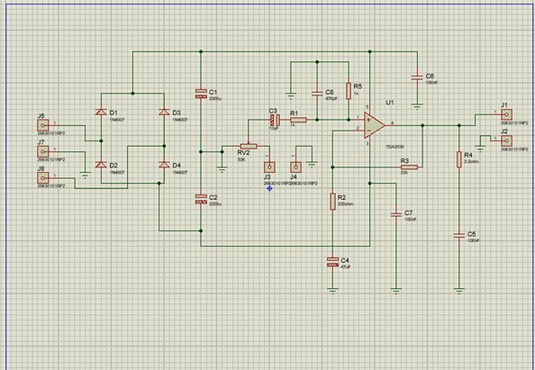The width and height of the screenshot is (535, 370).
Task: Select connector J3 terminal
Action: coord(270,167)
